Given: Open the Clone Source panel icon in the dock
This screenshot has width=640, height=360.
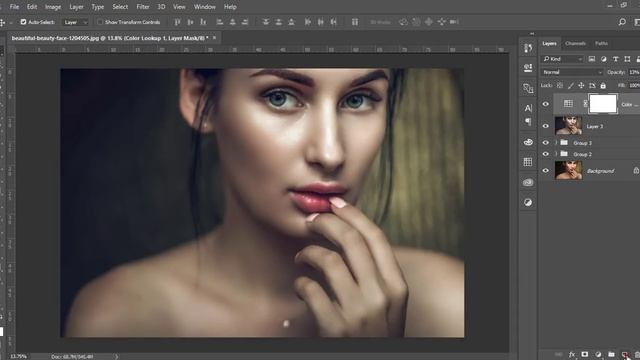Looking at the screenshot, I should [528, 88].
